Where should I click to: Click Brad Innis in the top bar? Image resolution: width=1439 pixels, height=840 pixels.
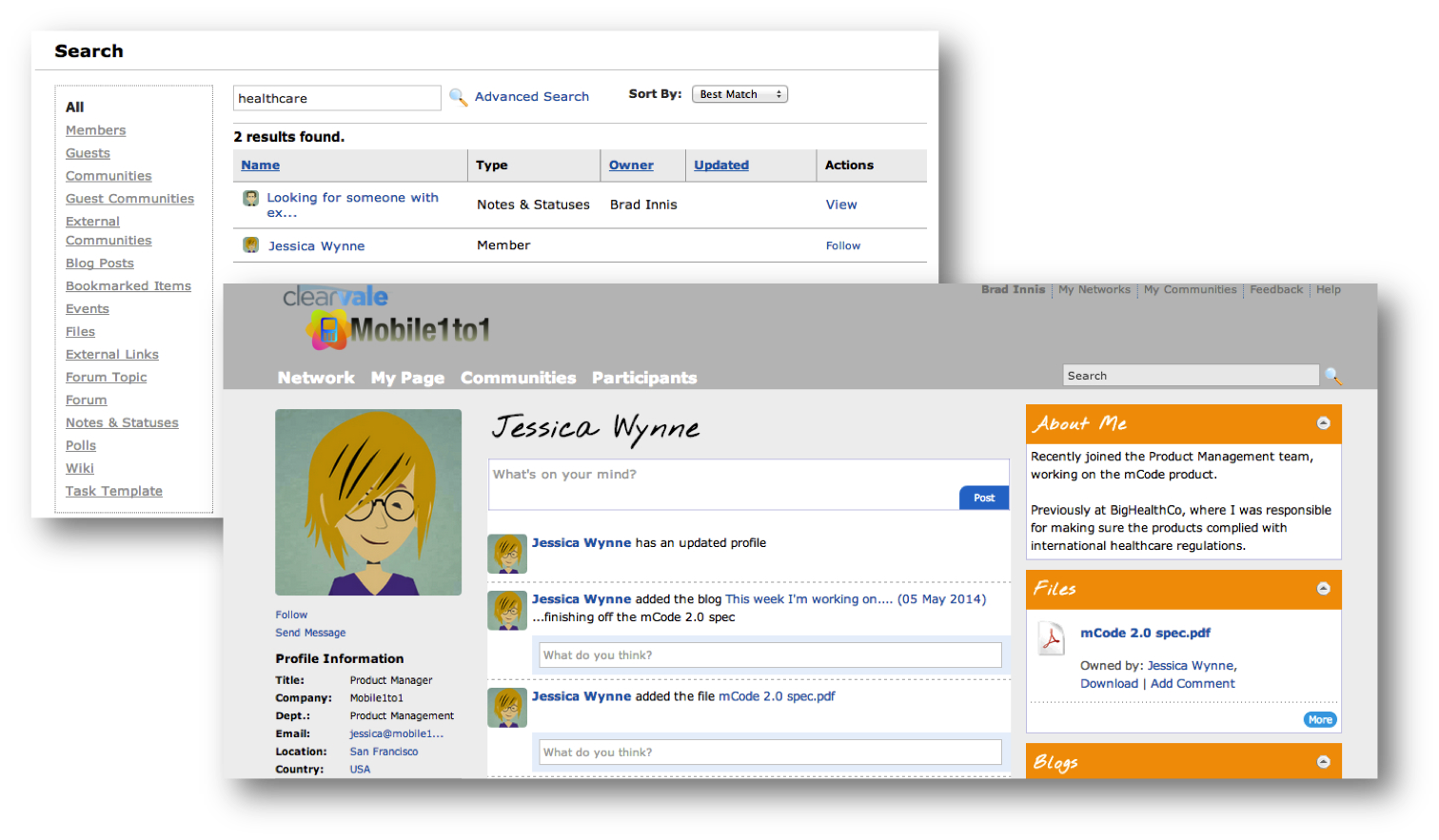(1013, 290)
